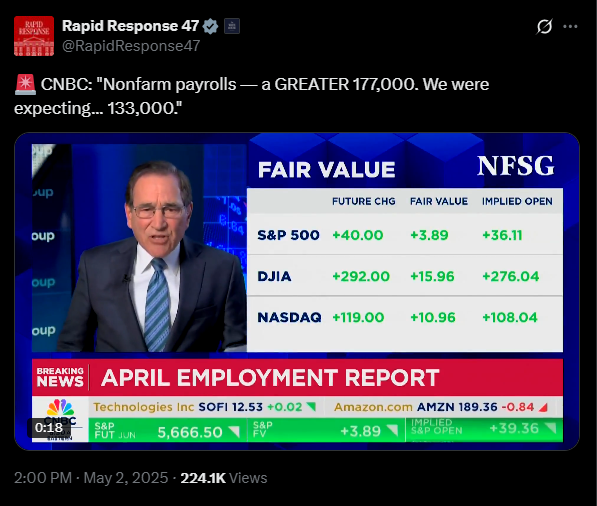Click the Rapid Response 47 display name
The height and width of the screenshot is (506, 597).
(x=130, y=26)
